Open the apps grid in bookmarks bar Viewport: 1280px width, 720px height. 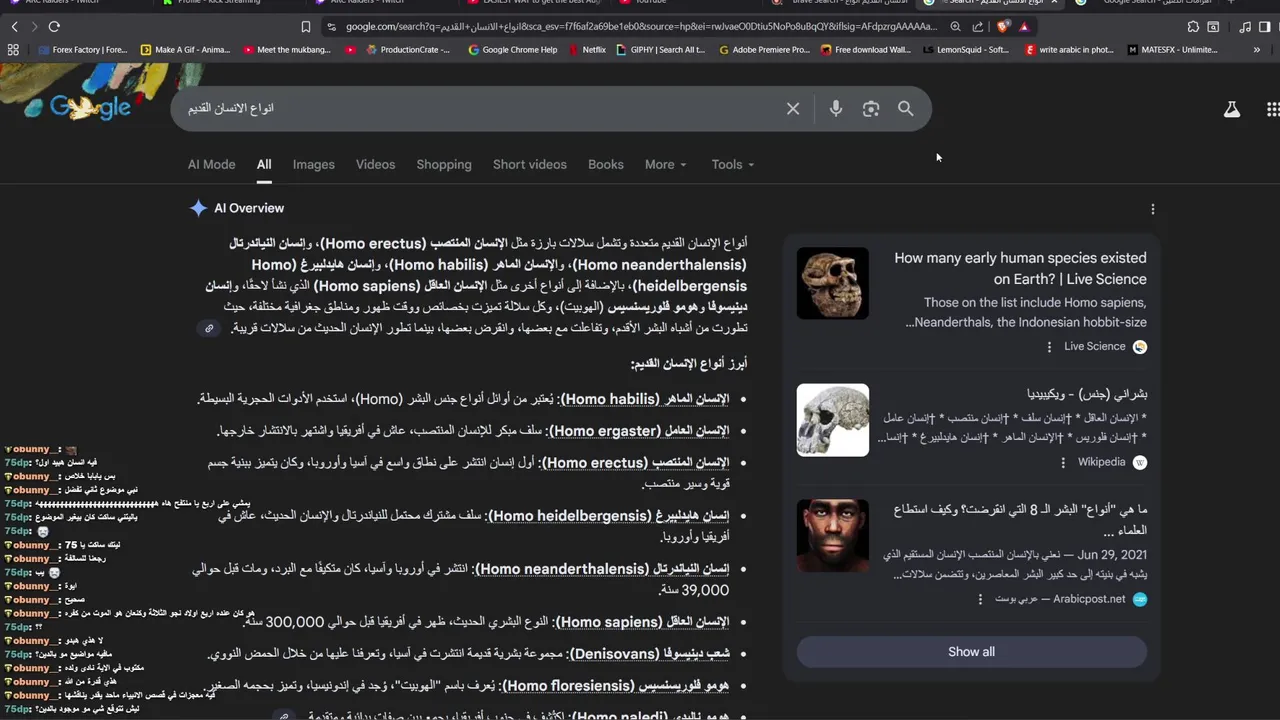pyautogui.click(x=13, y=49)
